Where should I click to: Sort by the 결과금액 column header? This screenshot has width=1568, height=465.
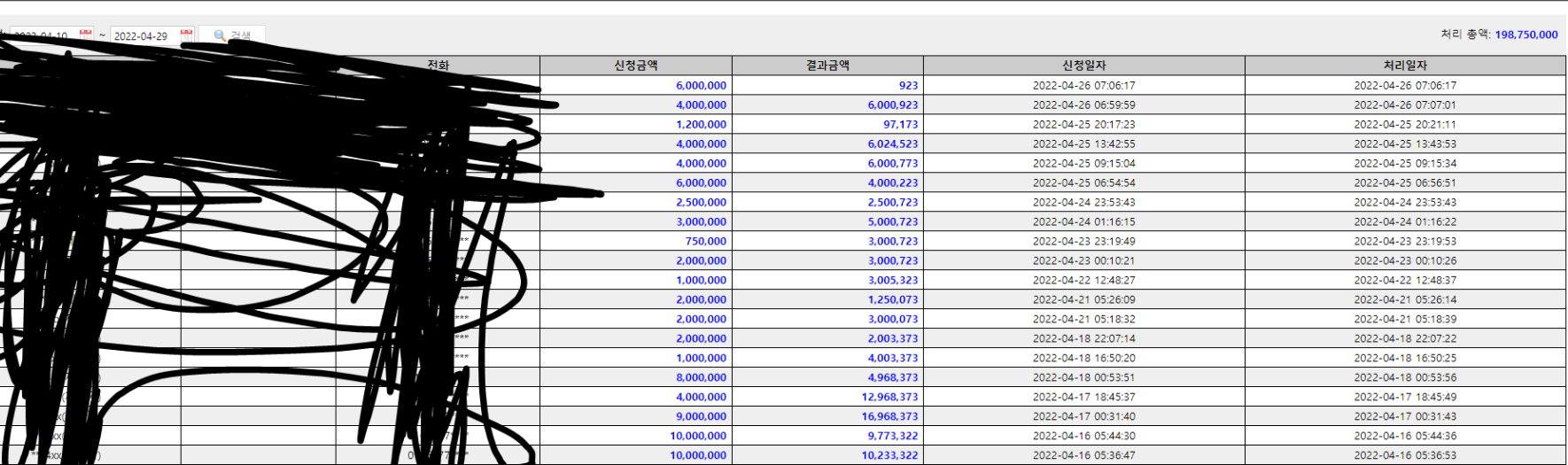pyautogui.click(x=827, y=66)
